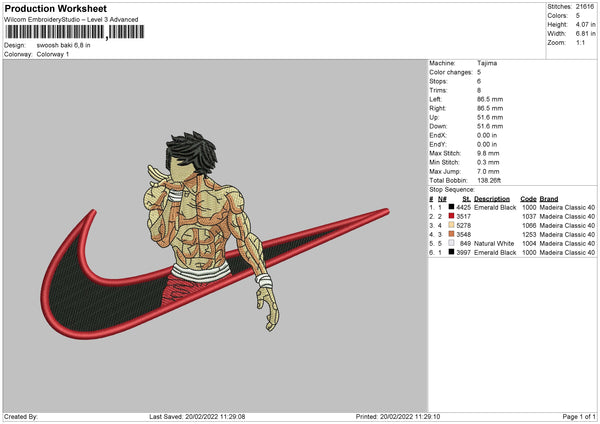This screenshot has width=600, height=424.
Task: Click the EndY label
Action: (x=438, y=144)
